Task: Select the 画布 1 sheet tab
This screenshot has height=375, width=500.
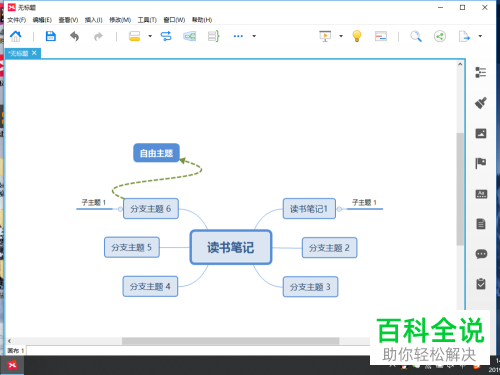Action: coord(16,351)
